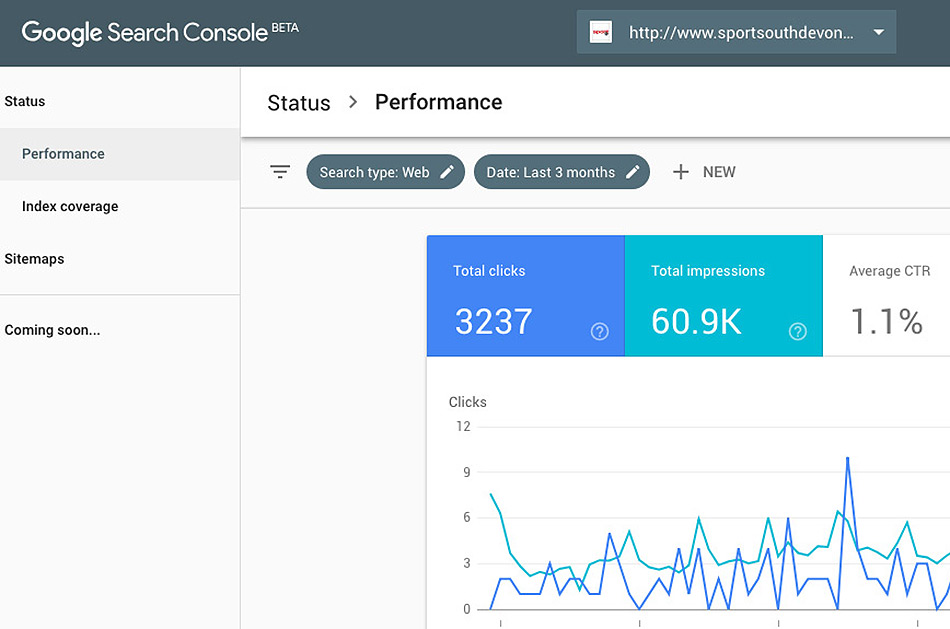Open the filter list icon
Image resolution: width=950 pixels, height=629 pixels.
pyautogui.click(x=280, y=172)
